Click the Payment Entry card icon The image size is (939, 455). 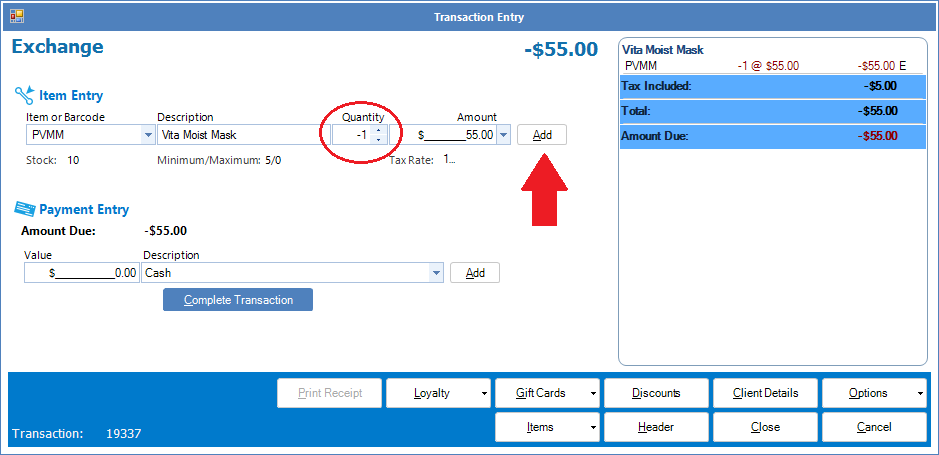click(24, 209)
